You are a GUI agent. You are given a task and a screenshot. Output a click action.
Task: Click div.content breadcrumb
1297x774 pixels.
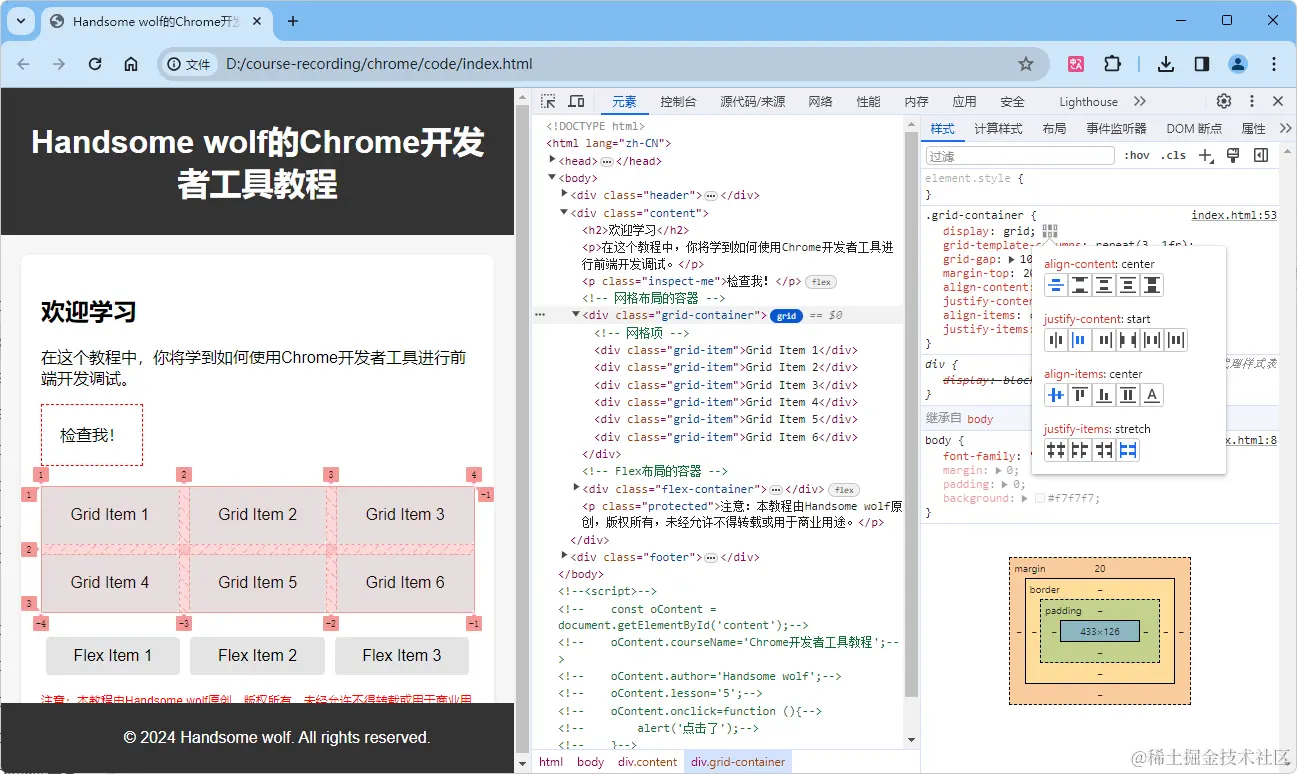click(x=647, y=762)
